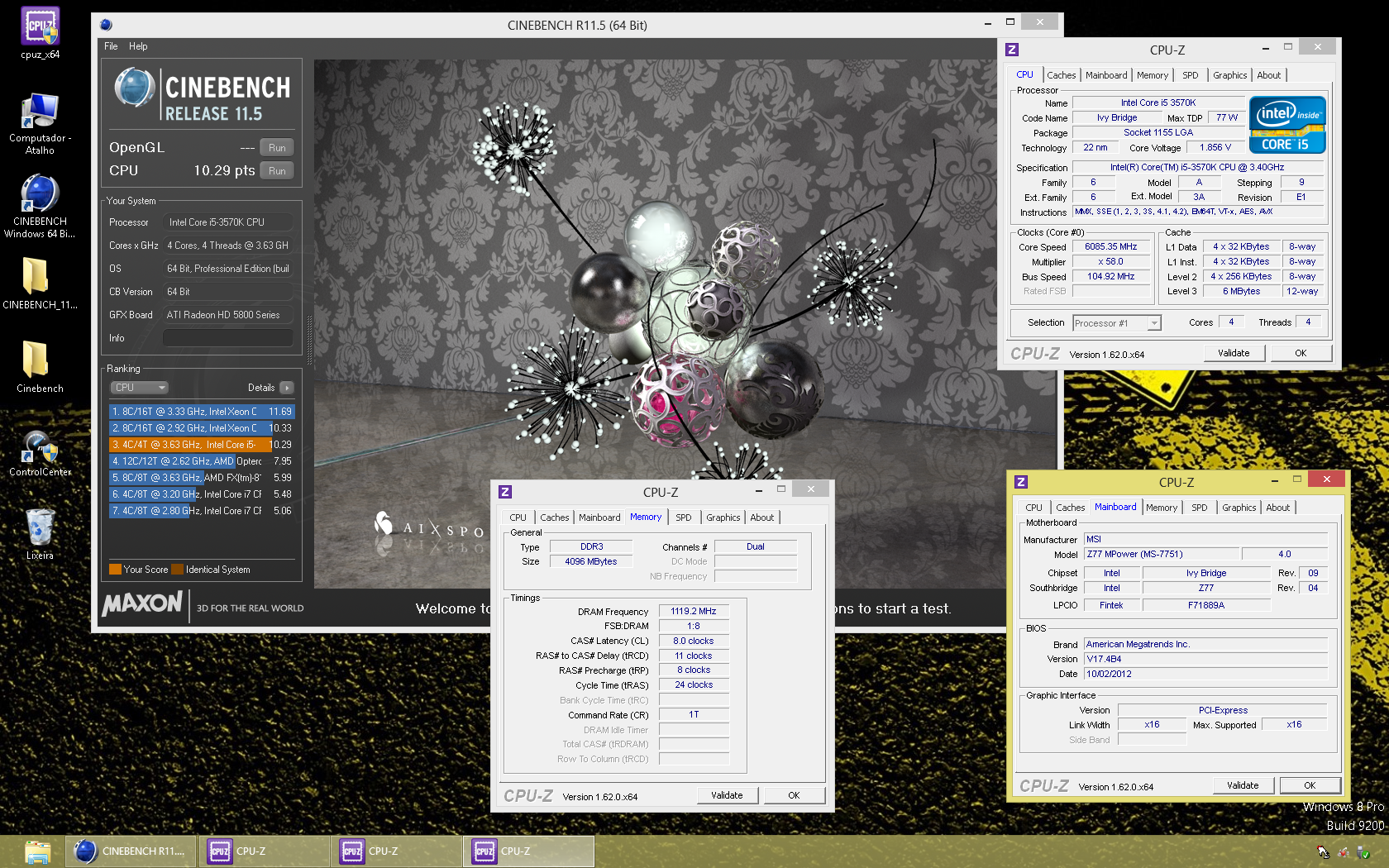
Task: Click the DRAM Frequency 1119.2 MHz value
Action: (694, 612)
